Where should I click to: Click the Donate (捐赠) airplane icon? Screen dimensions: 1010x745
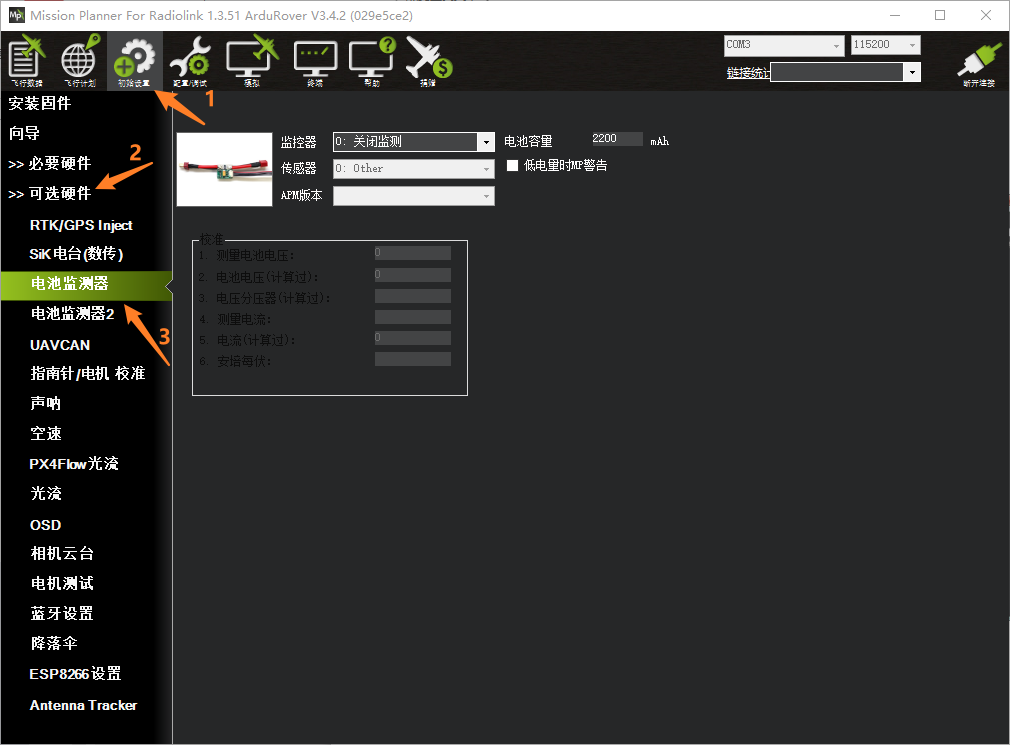[428, 62]
